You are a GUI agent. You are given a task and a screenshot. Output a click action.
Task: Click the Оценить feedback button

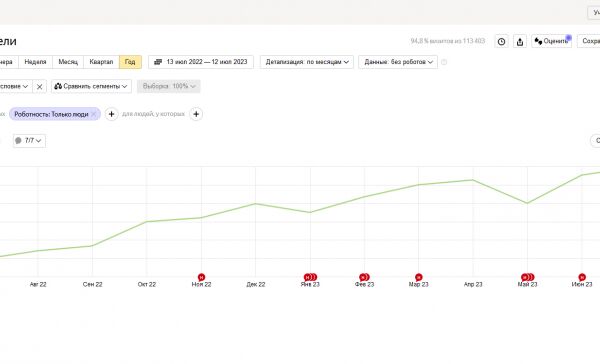tap(551, 41)
